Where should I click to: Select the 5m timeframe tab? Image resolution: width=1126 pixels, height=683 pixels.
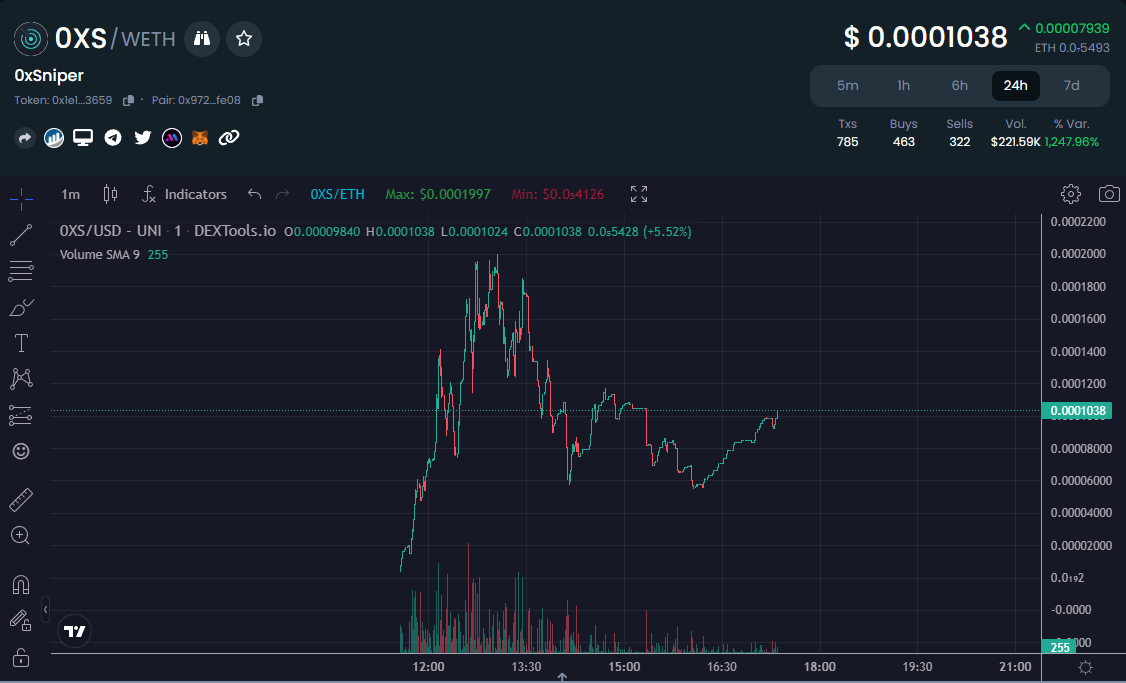point(847,85)
